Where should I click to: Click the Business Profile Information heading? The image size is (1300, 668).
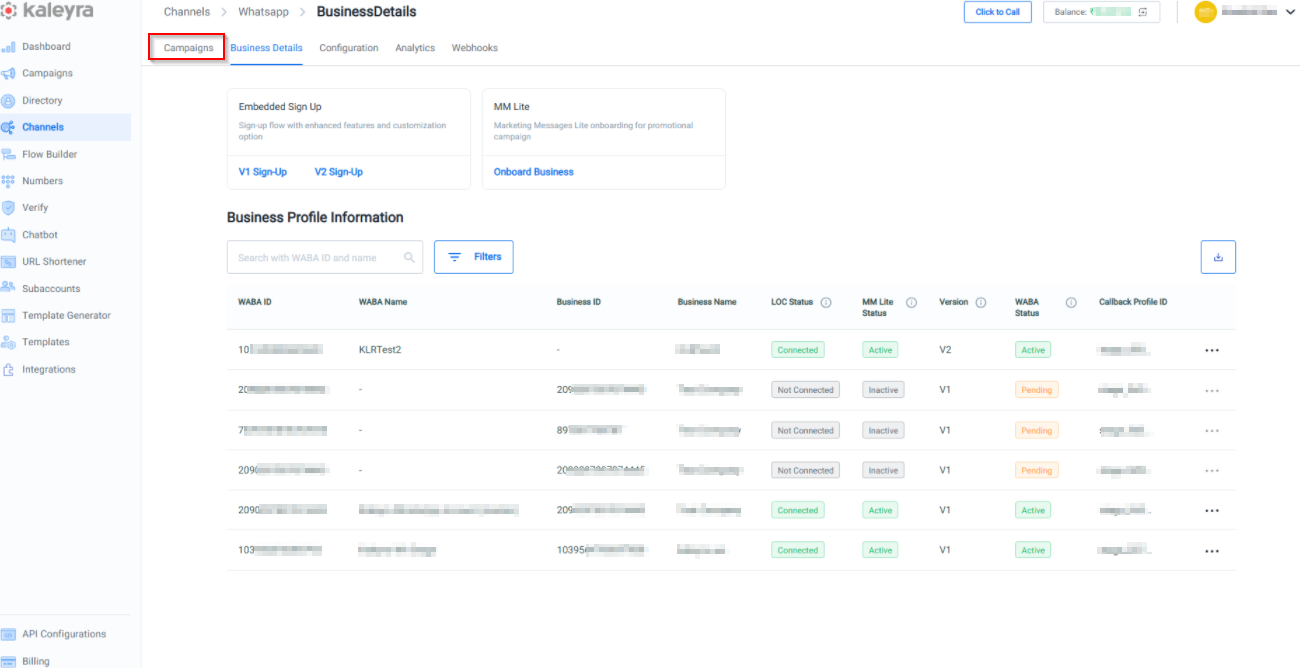tap(315, 217)
